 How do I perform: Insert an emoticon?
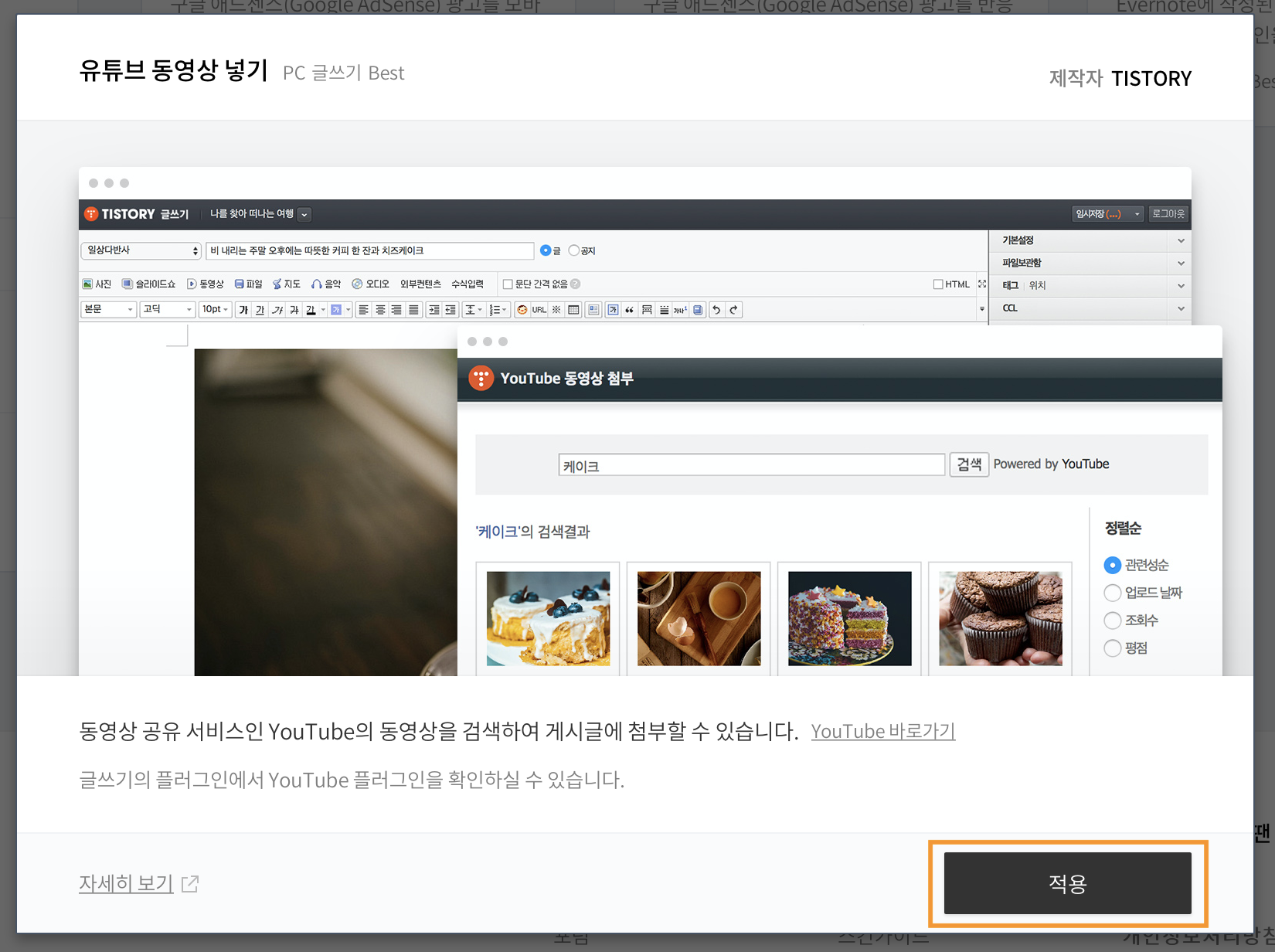tap(522, 310)
